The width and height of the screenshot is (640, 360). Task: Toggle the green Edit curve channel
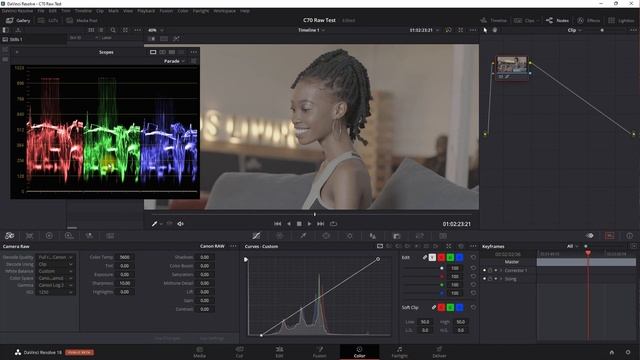point(450,258)
